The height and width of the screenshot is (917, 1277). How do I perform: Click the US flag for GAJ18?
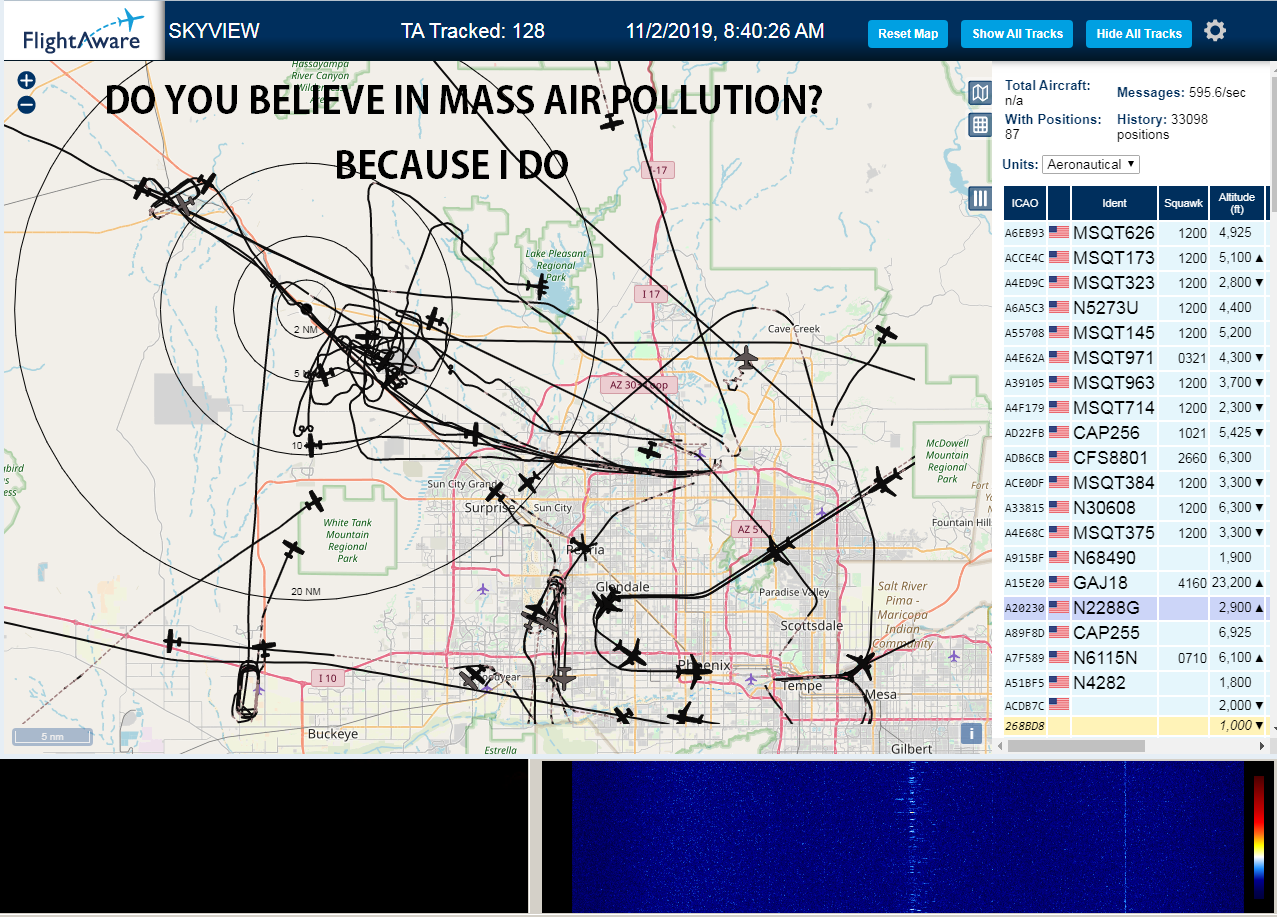(x=1059, y=583)
